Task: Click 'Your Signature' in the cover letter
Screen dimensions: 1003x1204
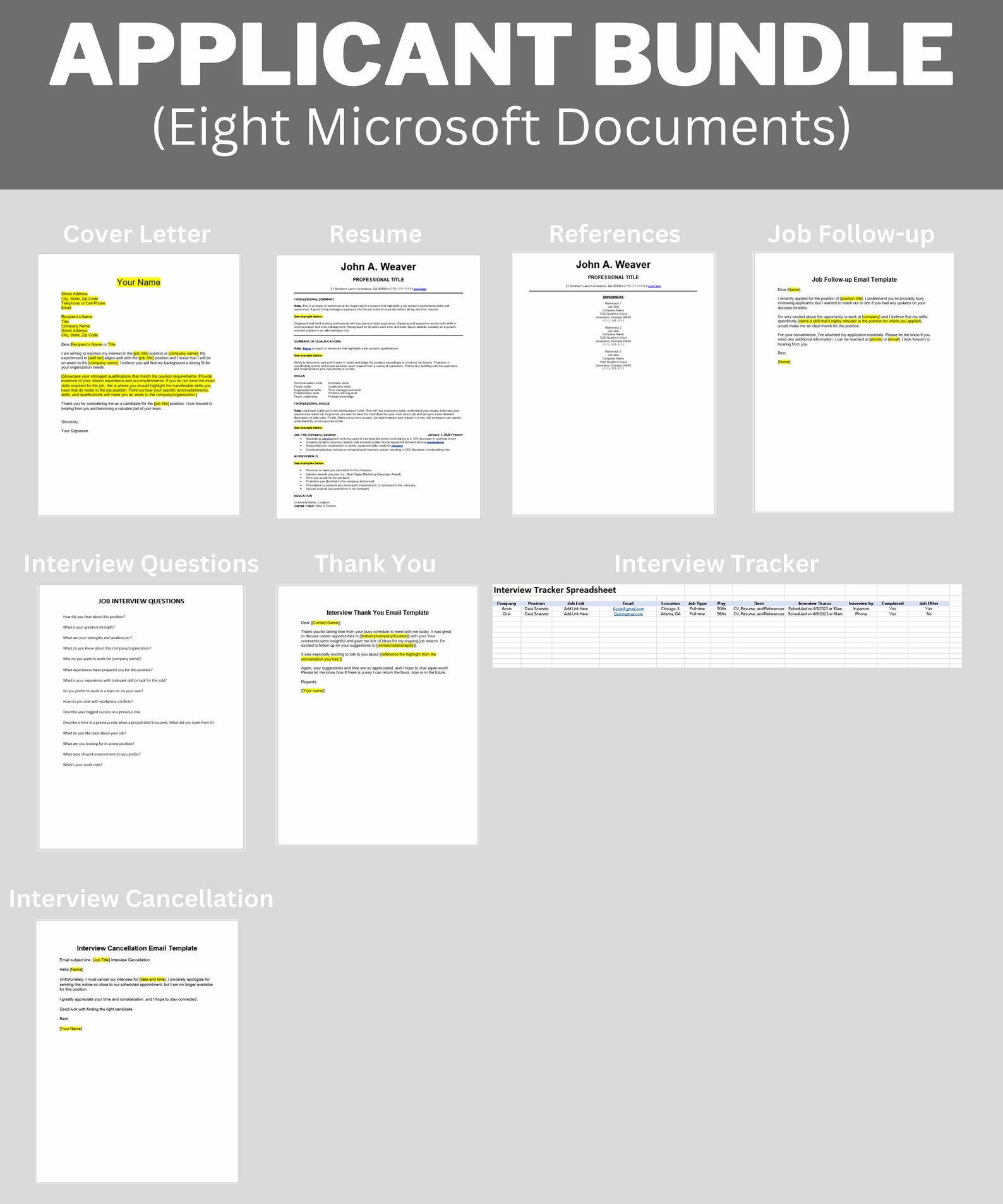Action: [75, 431]
